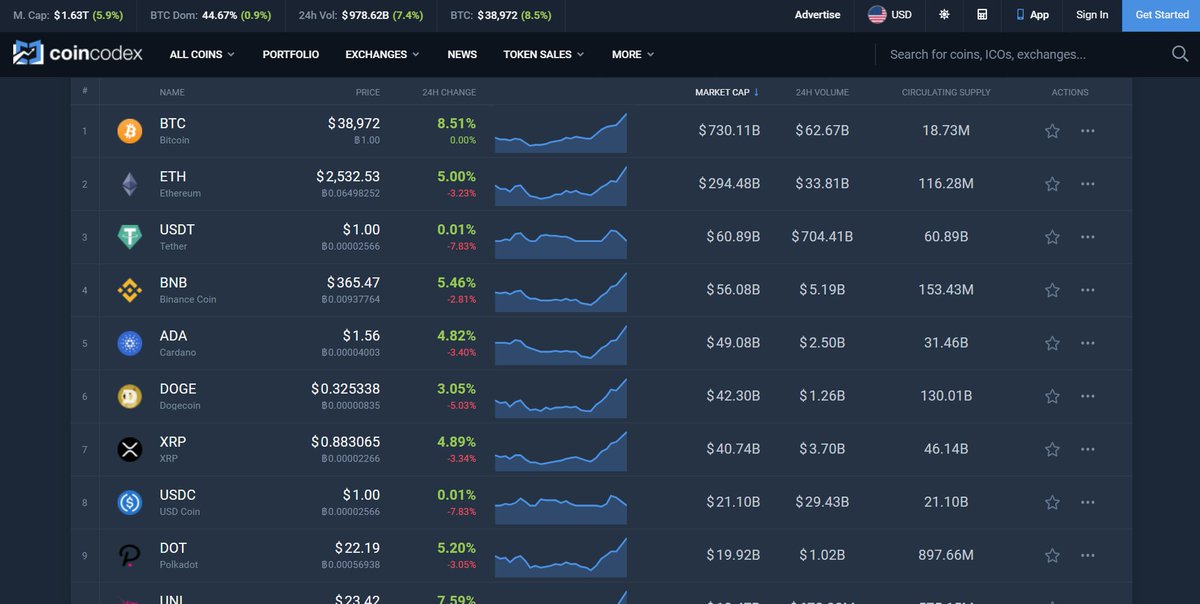The image size is (1200, 604).
Task: Open the NEWS page
Action: (x=462, y=54)
